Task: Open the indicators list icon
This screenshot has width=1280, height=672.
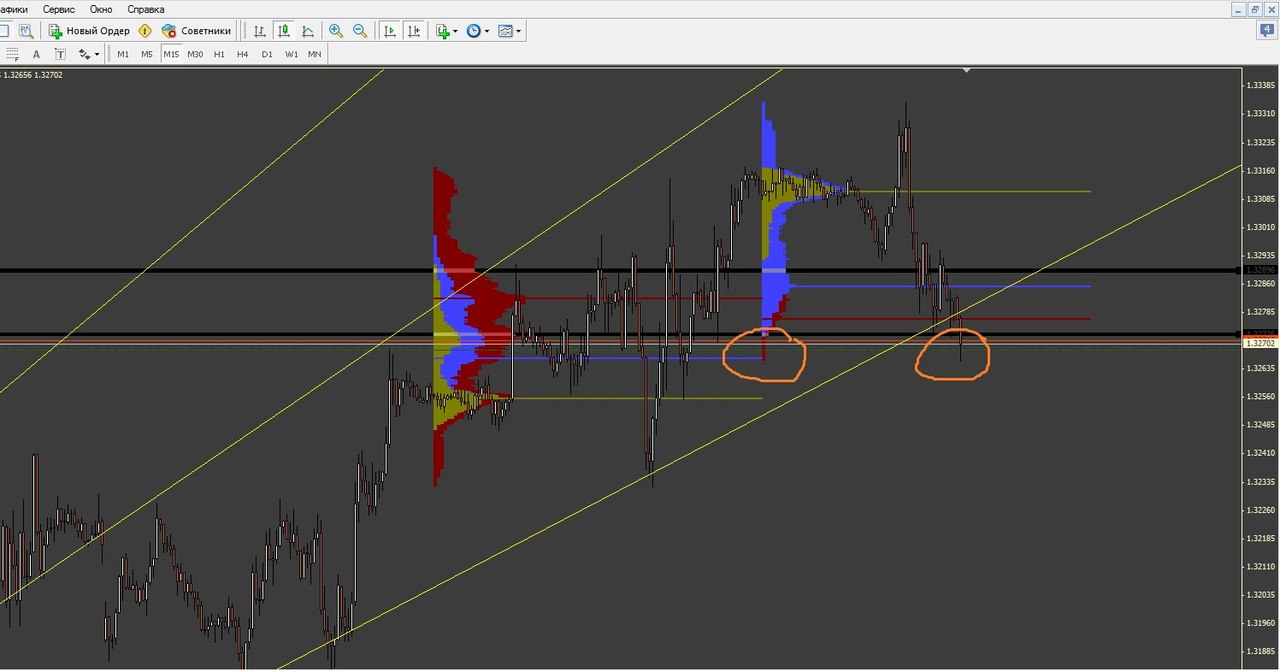Action: [x=442, y=31]
